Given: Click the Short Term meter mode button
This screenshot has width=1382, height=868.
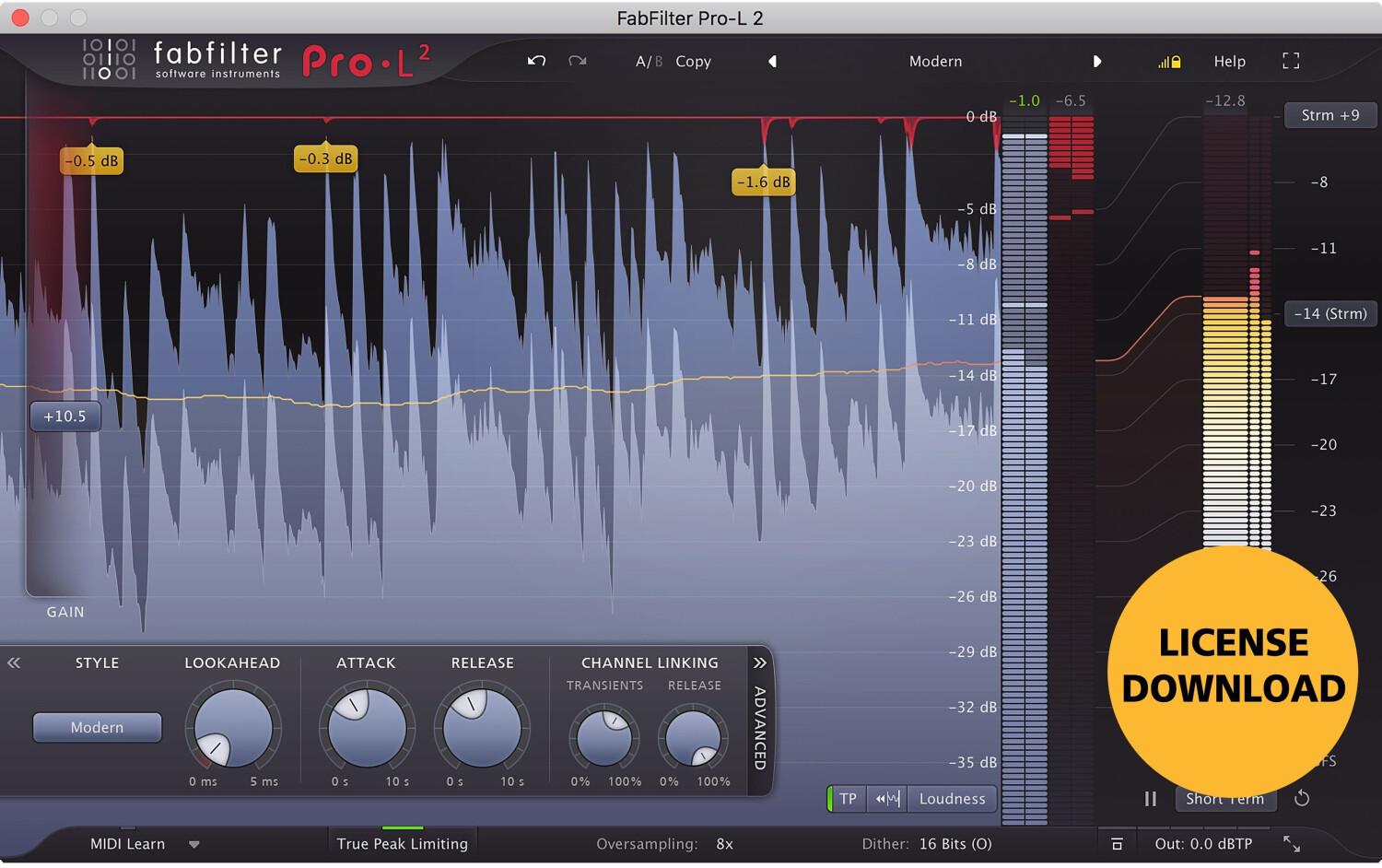Looking at the screenshot, I should [x=1225, y=798].
